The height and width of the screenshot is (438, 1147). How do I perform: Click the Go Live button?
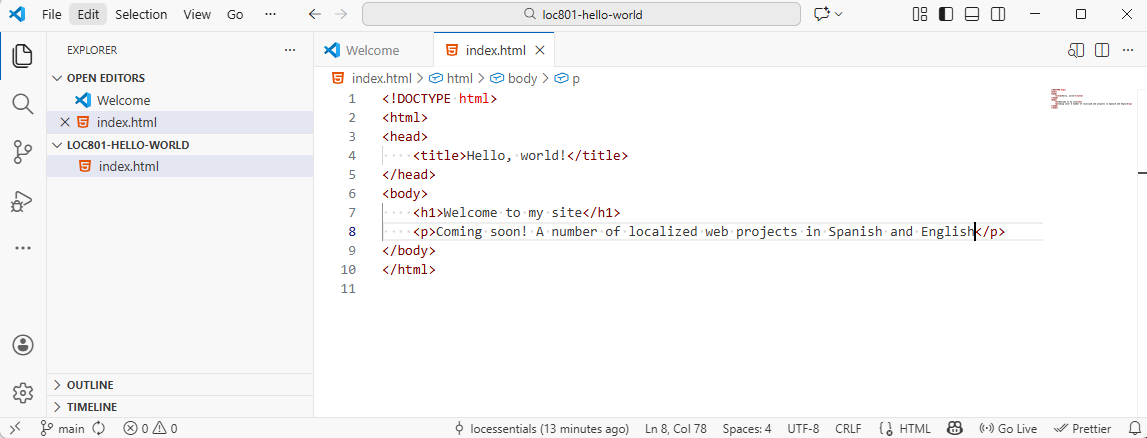pyautogui.click(x=1008, y=428)
